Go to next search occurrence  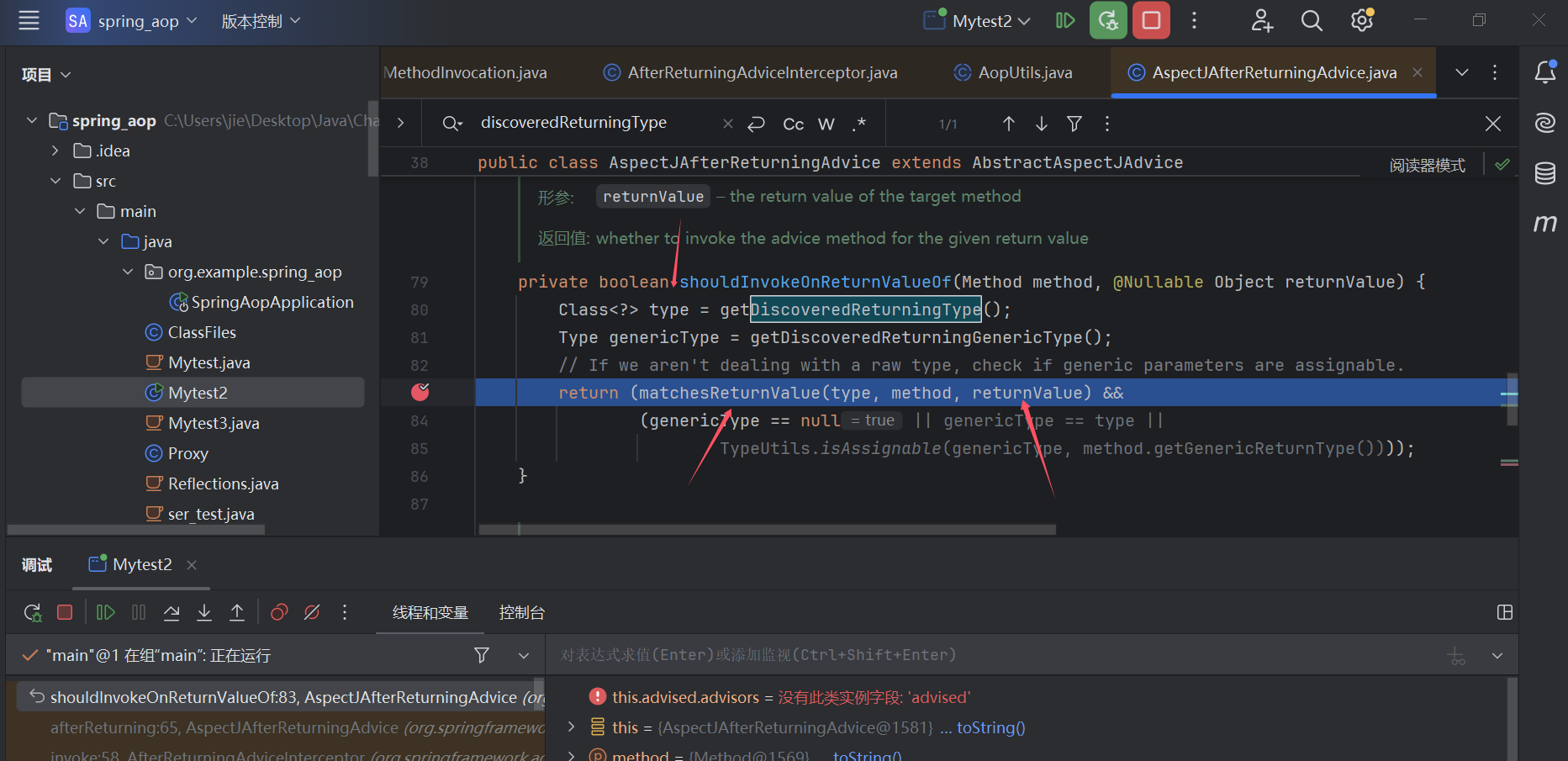tap(1042, 124)
